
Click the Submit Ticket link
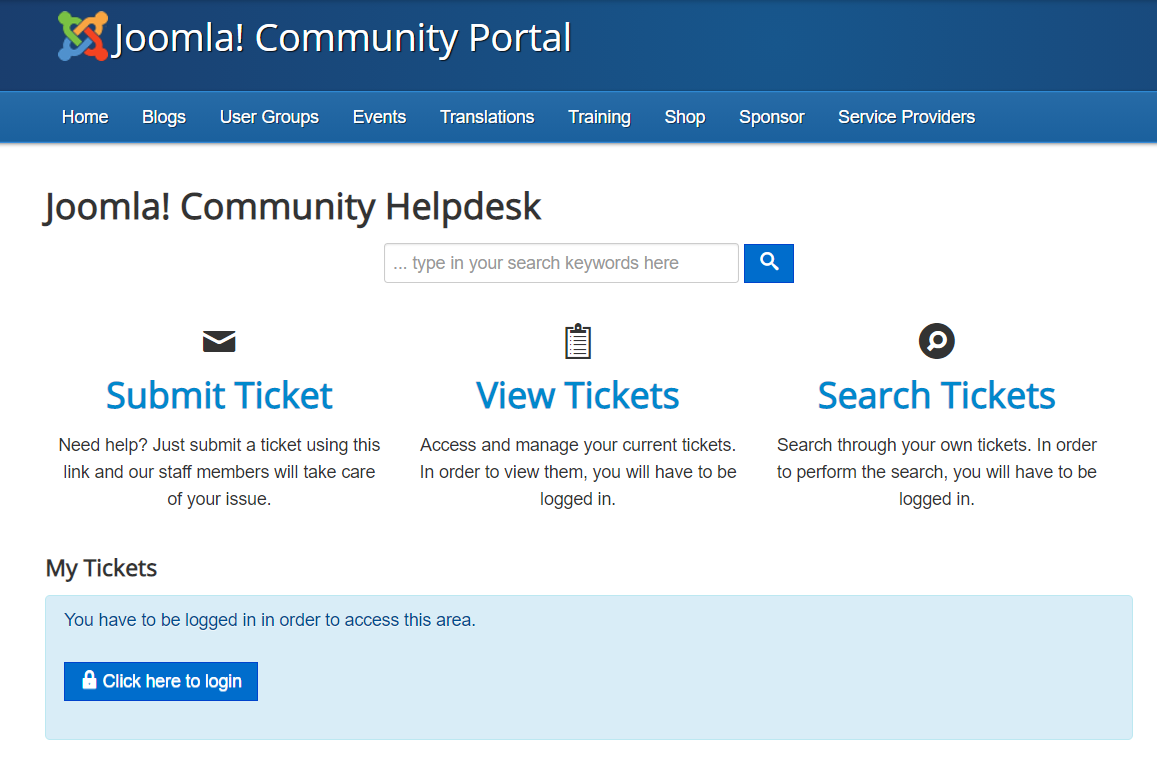coord(219,395)
